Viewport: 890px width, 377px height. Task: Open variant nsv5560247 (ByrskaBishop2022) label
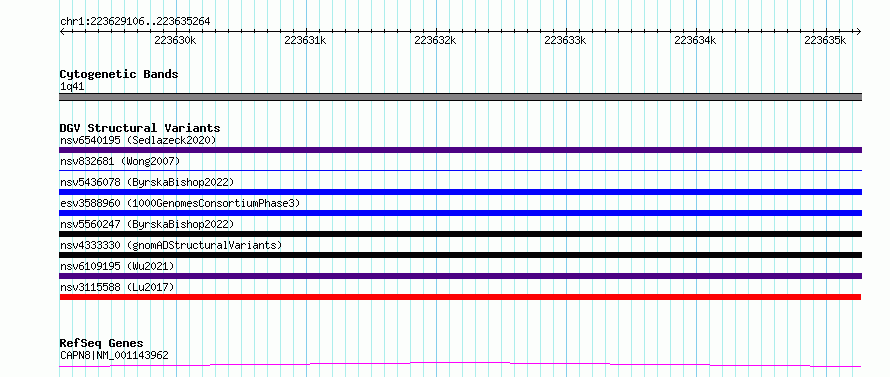click(147, 224)
